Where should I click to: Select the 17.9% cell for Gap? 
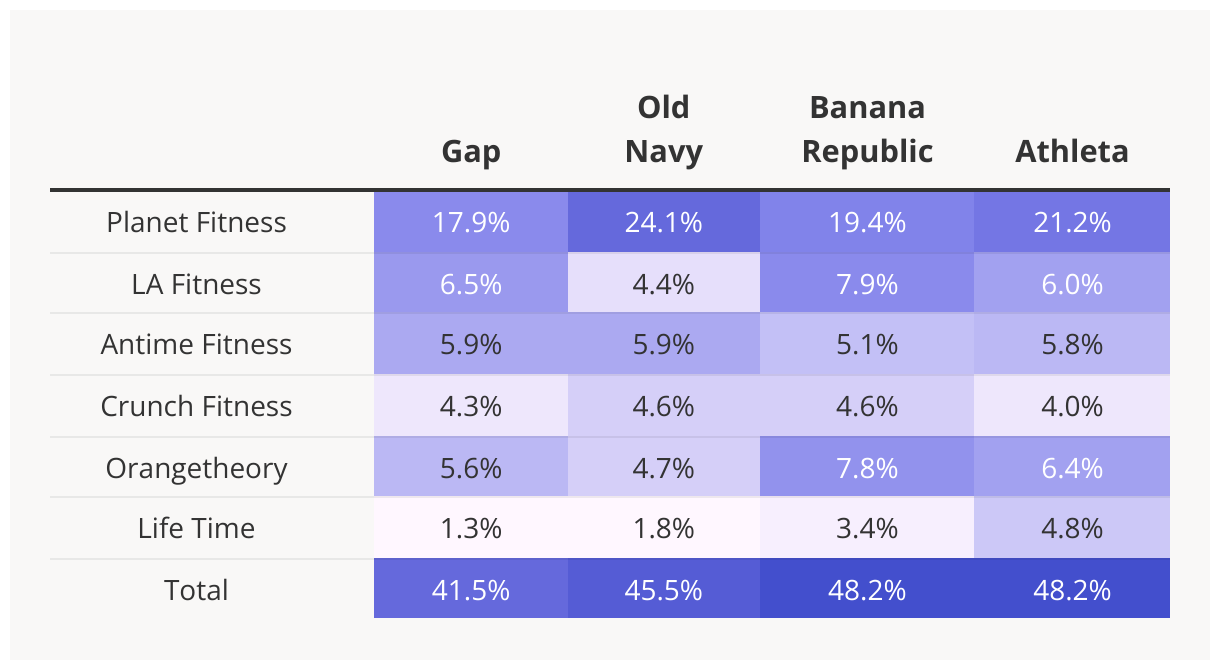[x=471, y=222]
